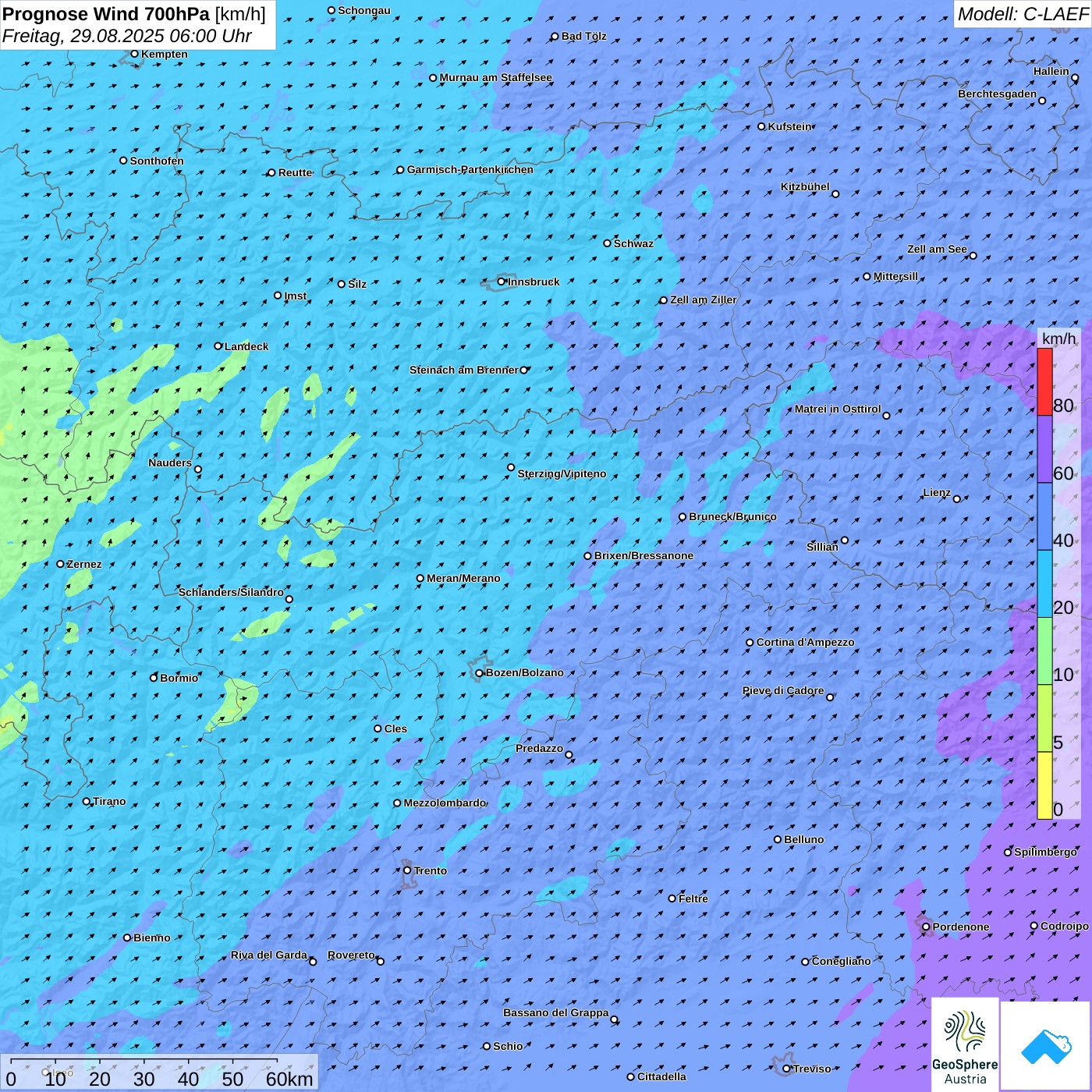
Task: Click the GeoSphere Austria logo
Action: click(965, 1045)
